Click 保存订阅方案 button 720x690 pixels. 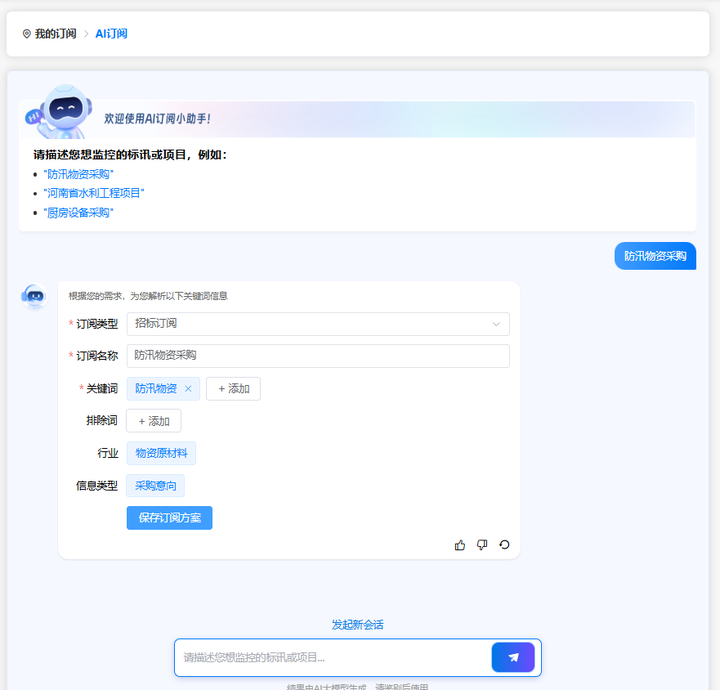click(169, 518)
